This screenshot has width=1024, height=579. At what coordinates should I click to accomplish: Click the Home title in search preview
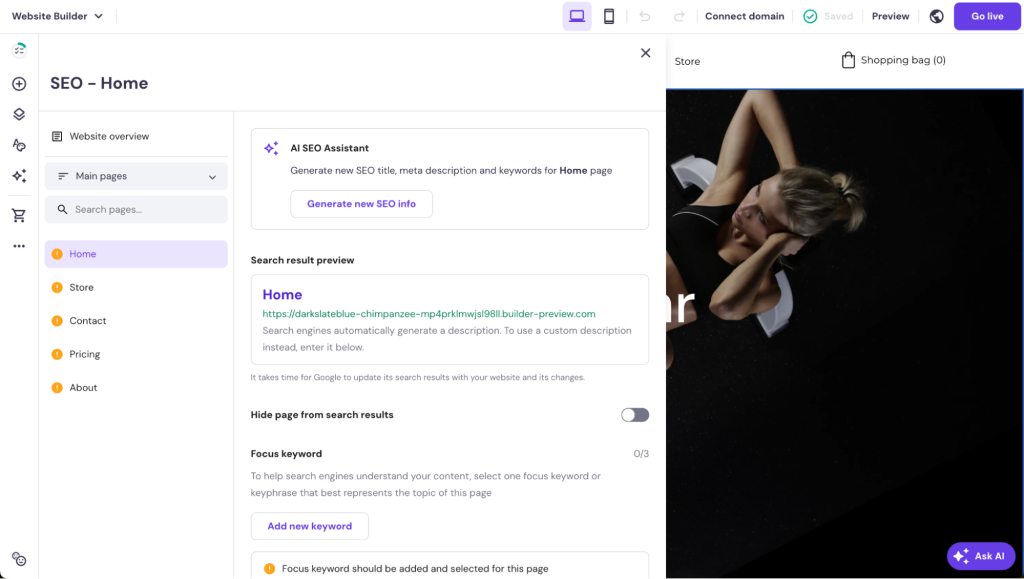pos(282,294)
